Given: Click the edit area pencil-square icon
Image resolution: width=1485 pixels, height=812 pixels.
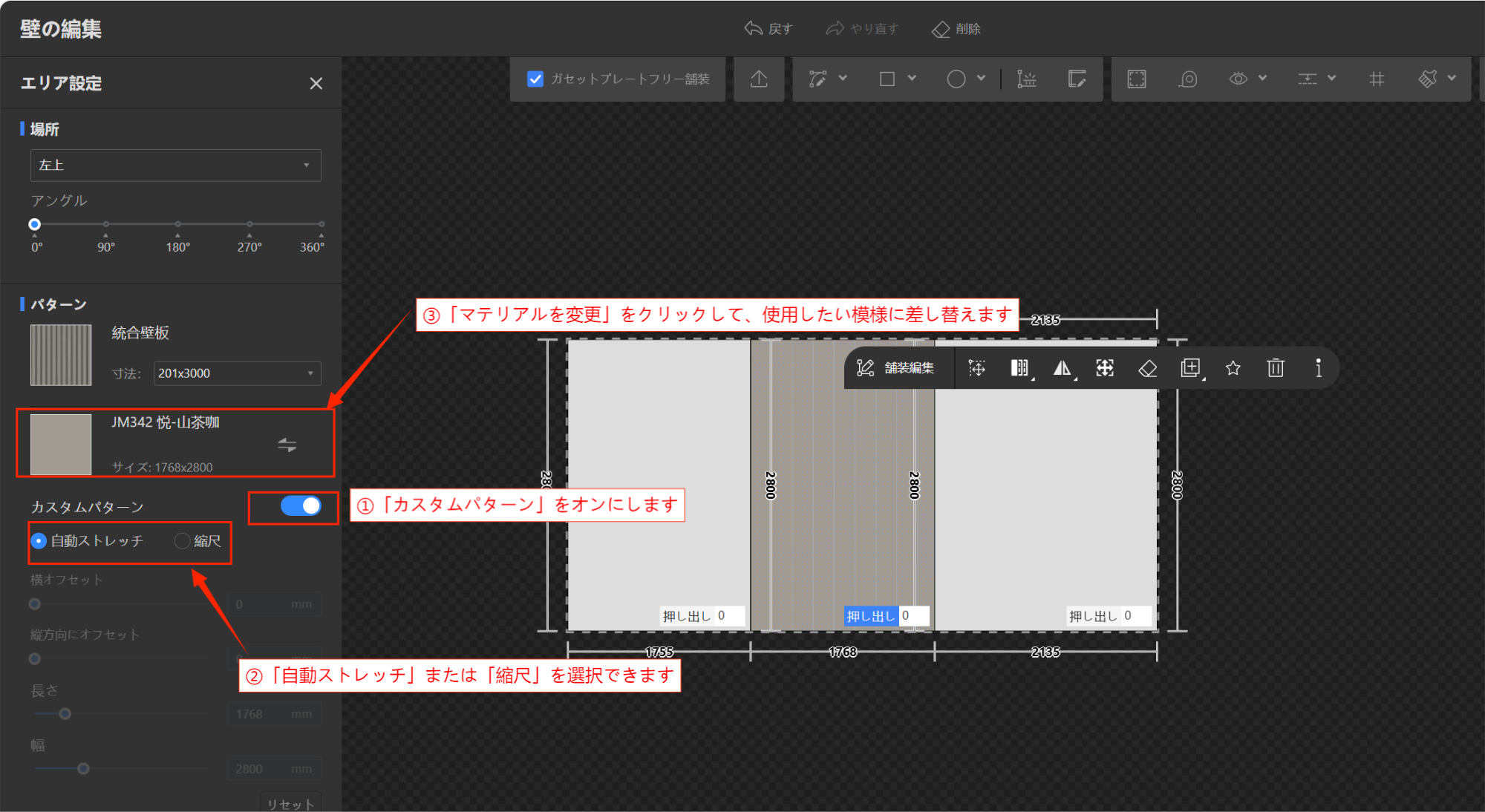Looking at the screenshot, I should pyautogui.click(x=1077, y=79).
